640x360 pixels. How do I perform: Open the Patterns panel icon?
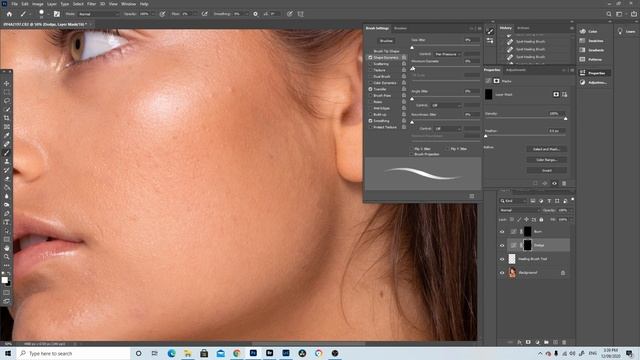coord(582,60)
